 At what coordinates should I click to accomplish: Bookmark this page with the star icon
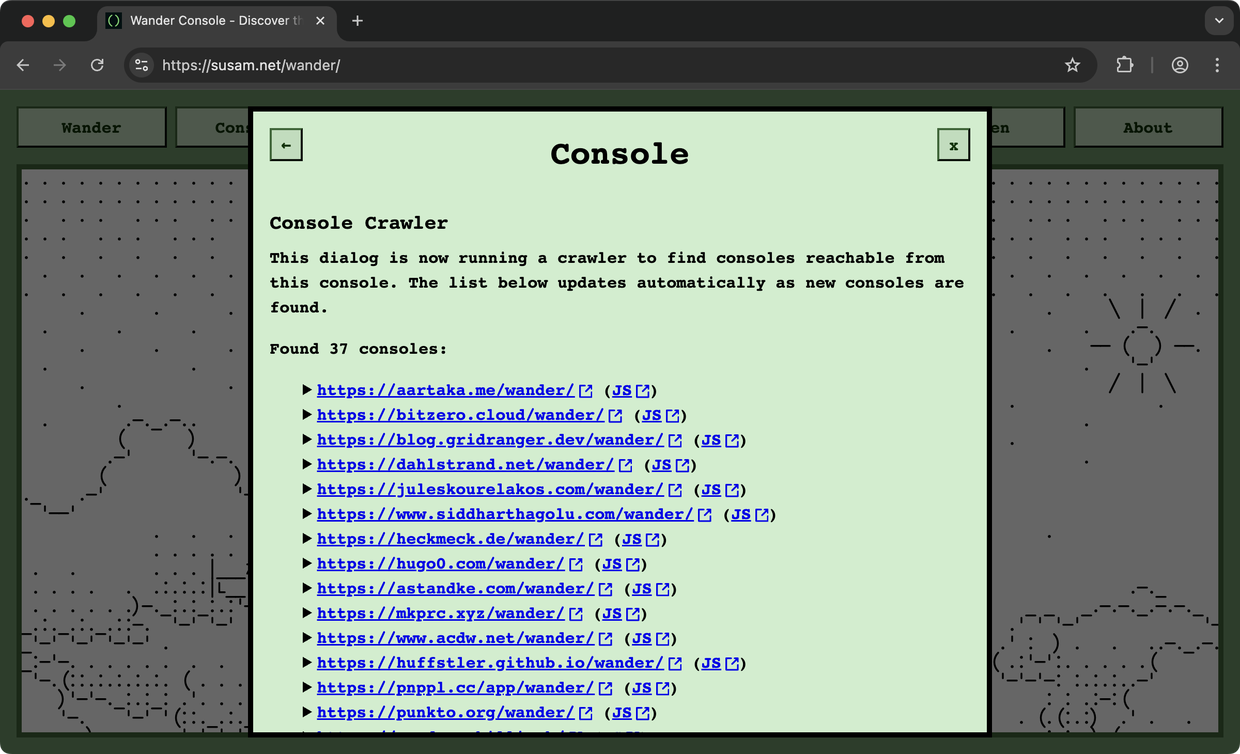(x=1072, y=65)
